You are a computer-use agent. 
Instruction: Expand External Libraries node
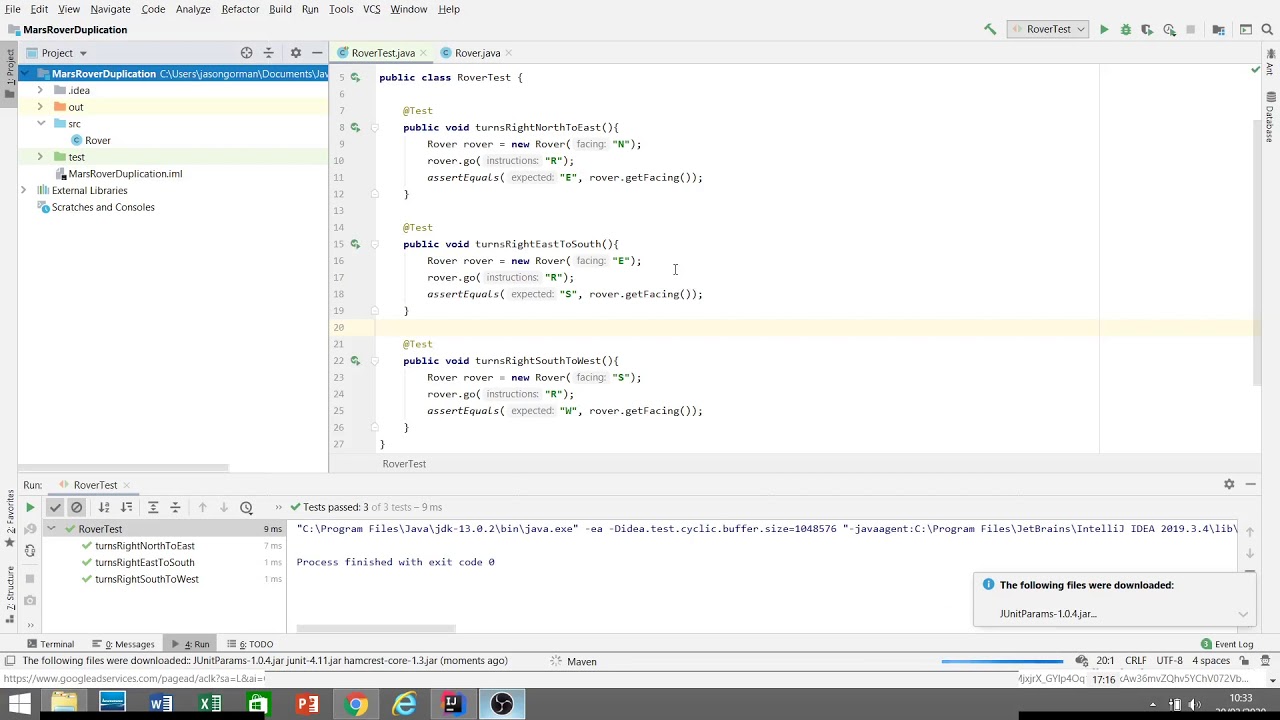pyautogui.click(x=23, y=190)
